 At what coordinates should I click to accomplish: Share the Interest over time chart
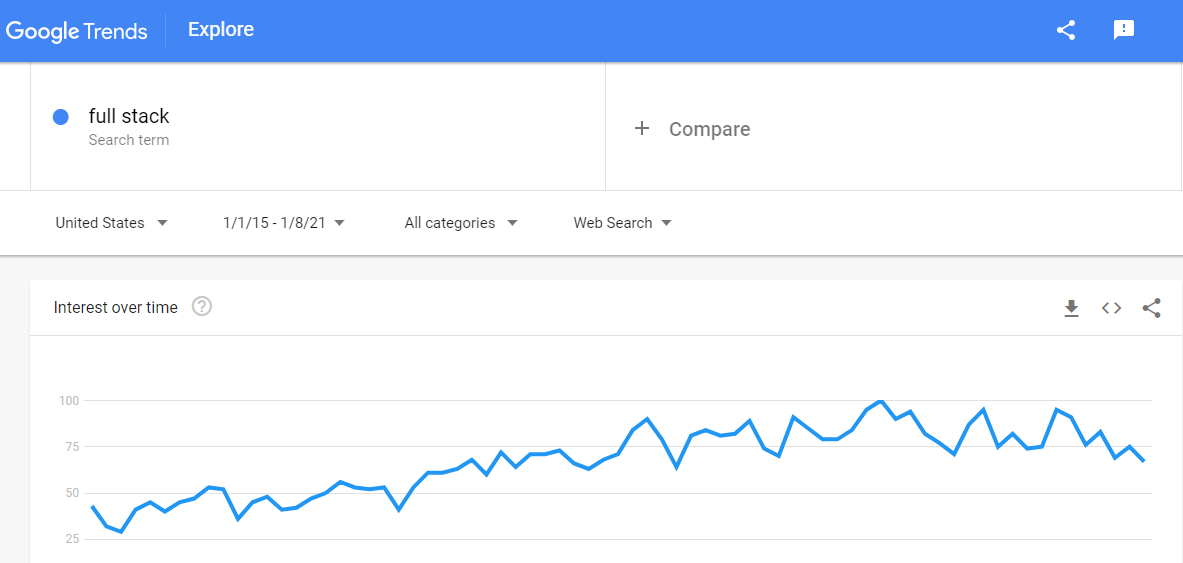pyautogui.click(x=1151, y=308)
